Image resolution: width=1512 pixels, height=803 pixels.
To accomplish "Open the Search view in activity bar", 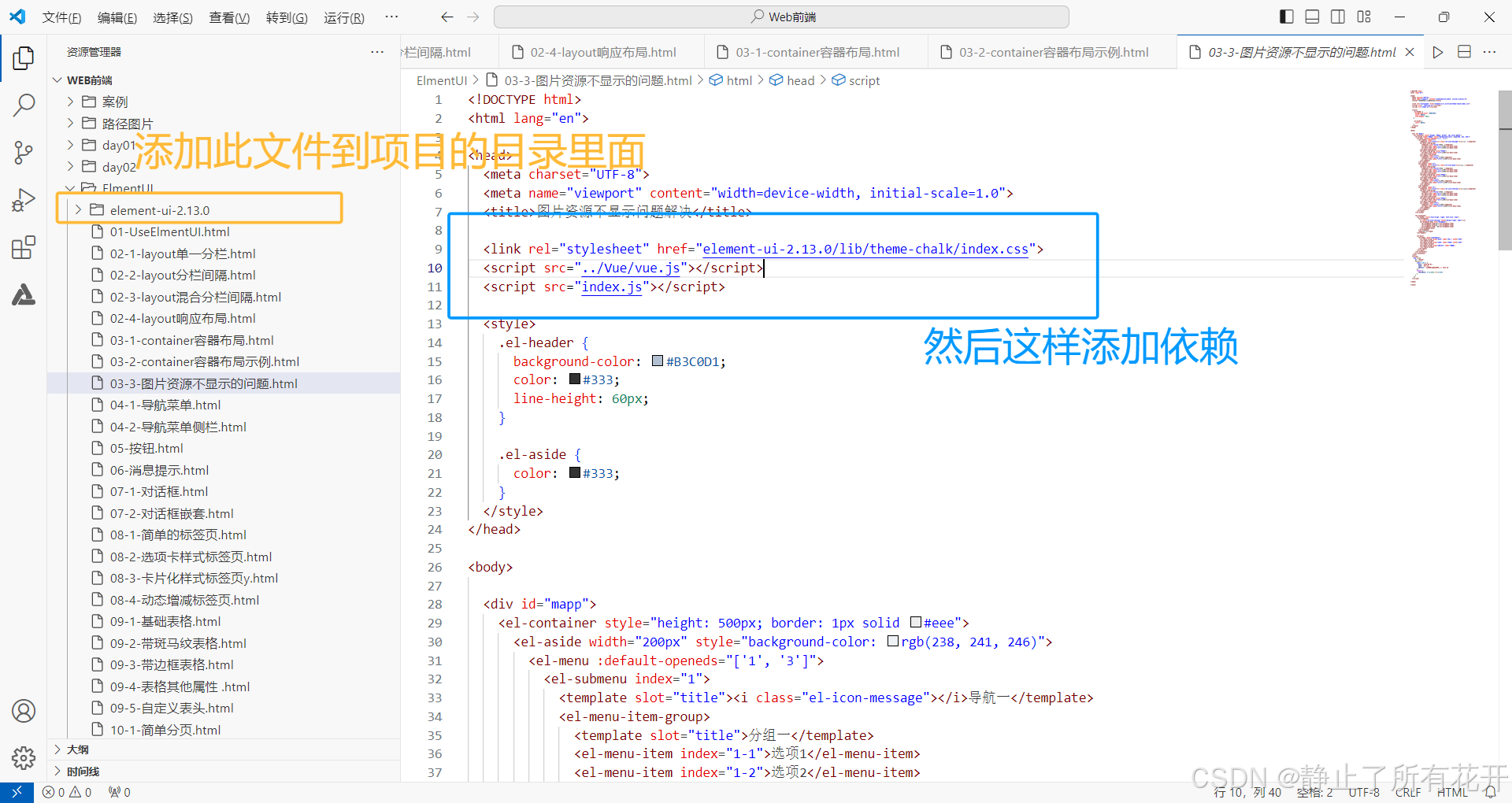I will coord(24,105).
